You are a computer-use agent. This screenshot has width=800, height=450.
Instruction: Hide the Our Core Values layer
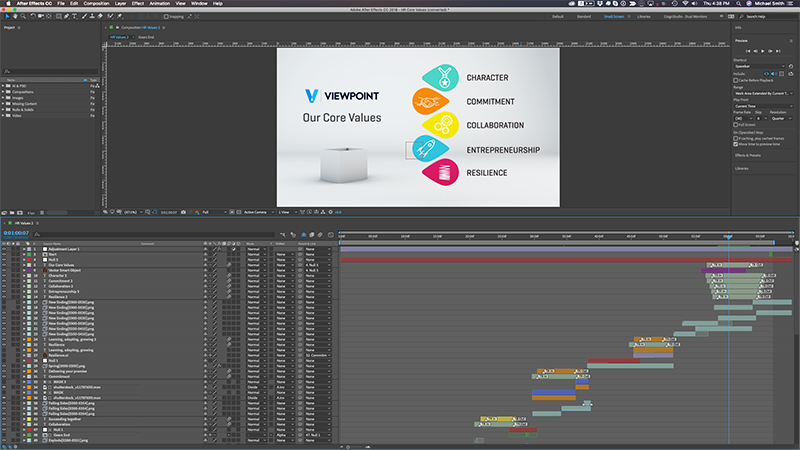tap(4, 265)
